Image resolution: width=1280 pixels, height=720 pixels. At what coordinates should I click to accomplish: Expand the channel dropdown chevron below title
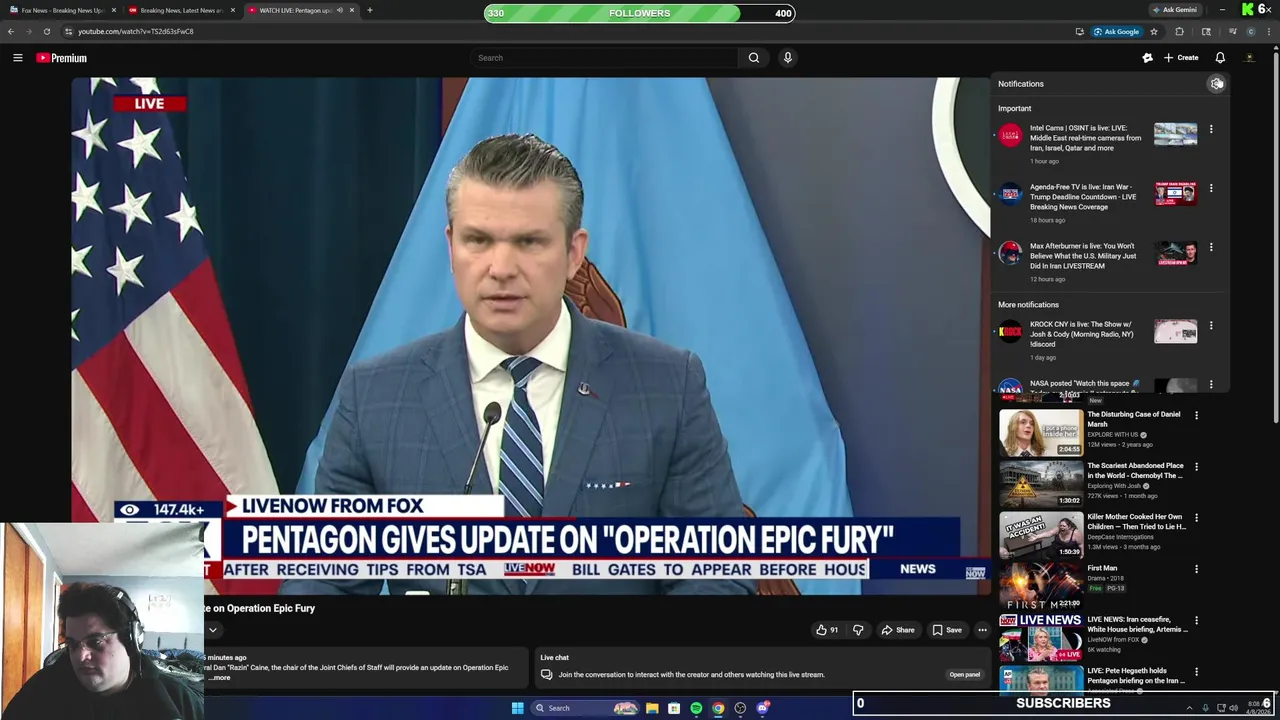tap(213, 630)
